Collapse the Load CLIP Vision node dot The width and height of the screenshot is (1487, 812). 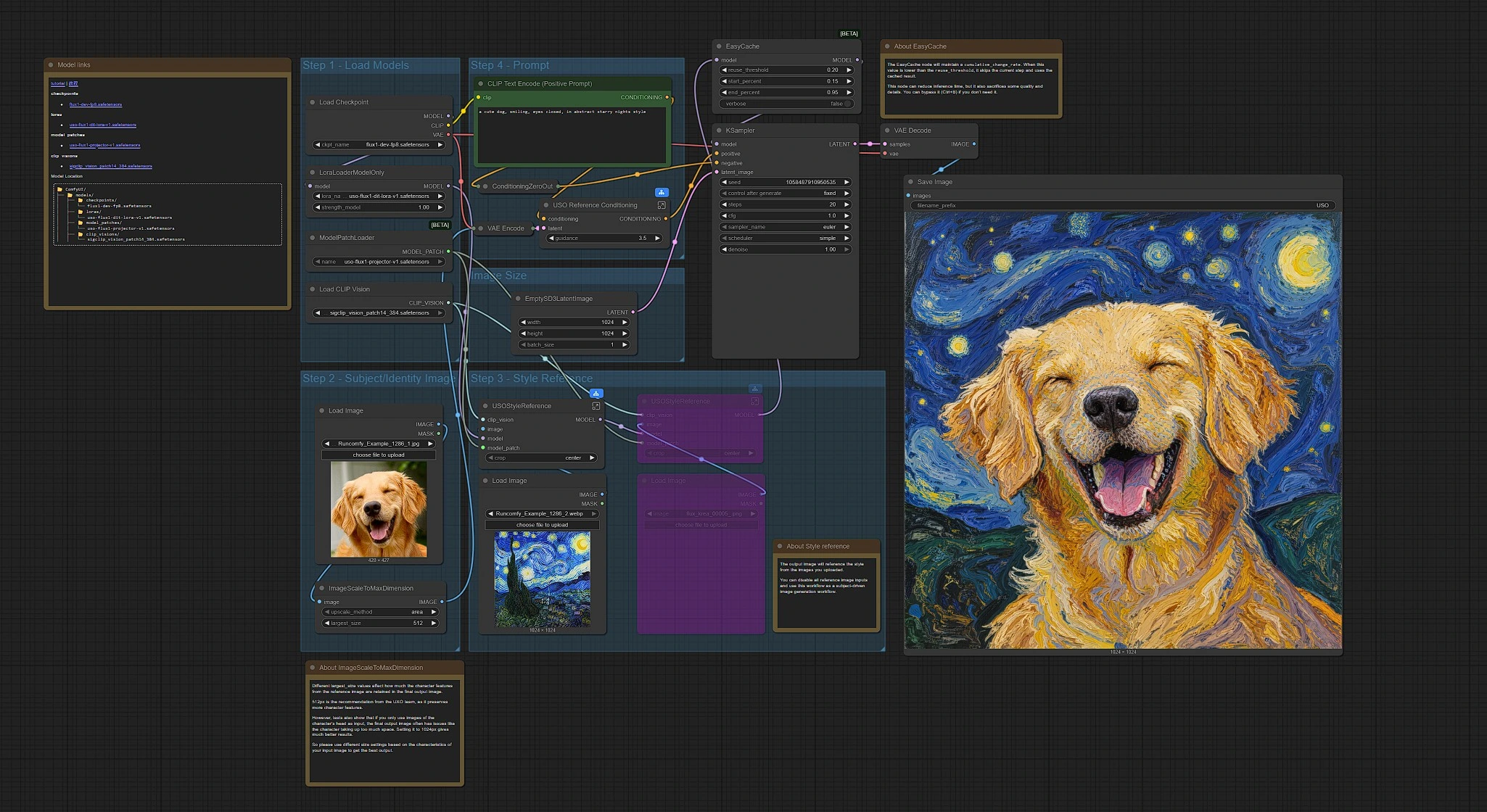pos(313,289)
